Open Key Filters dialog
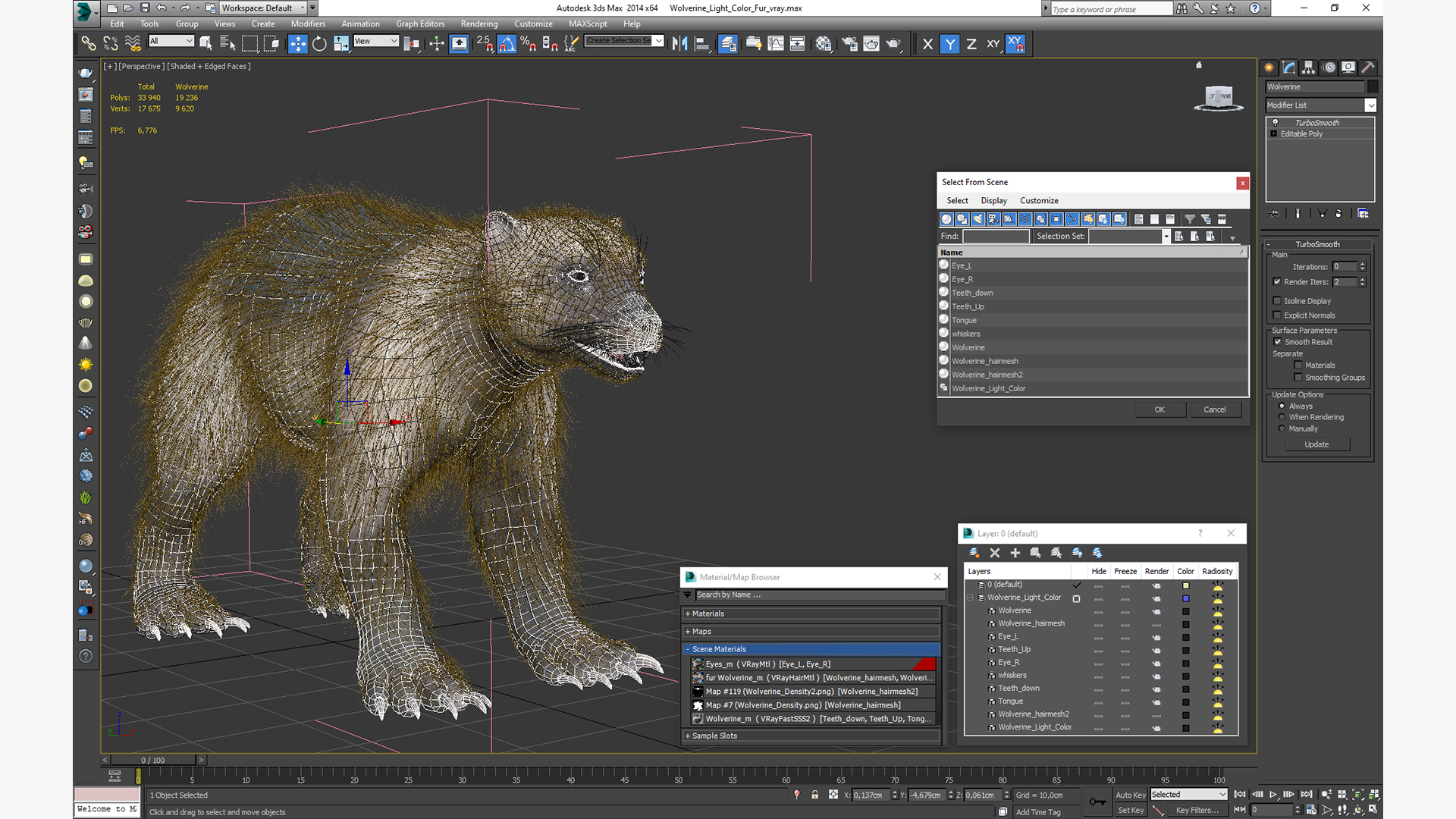Viewport: 1456px width, 819px height. [x=1197, y=811]
